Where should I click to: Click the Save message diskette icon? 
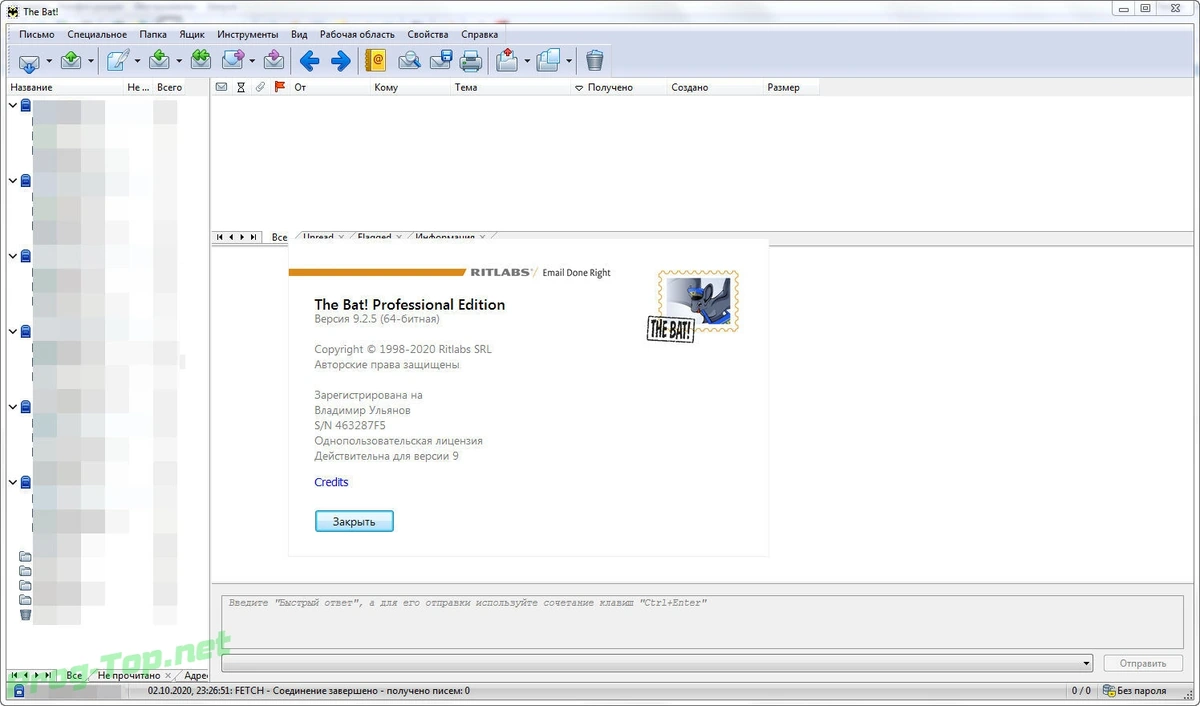tap(441, 61)
